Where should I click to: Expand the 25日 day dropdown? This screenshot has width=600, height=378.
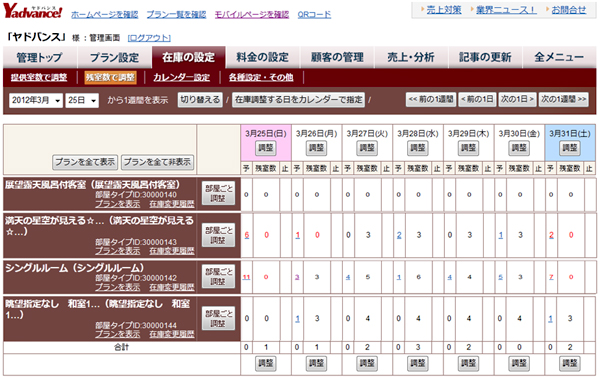pyautogui.click(x=82, y=101)
